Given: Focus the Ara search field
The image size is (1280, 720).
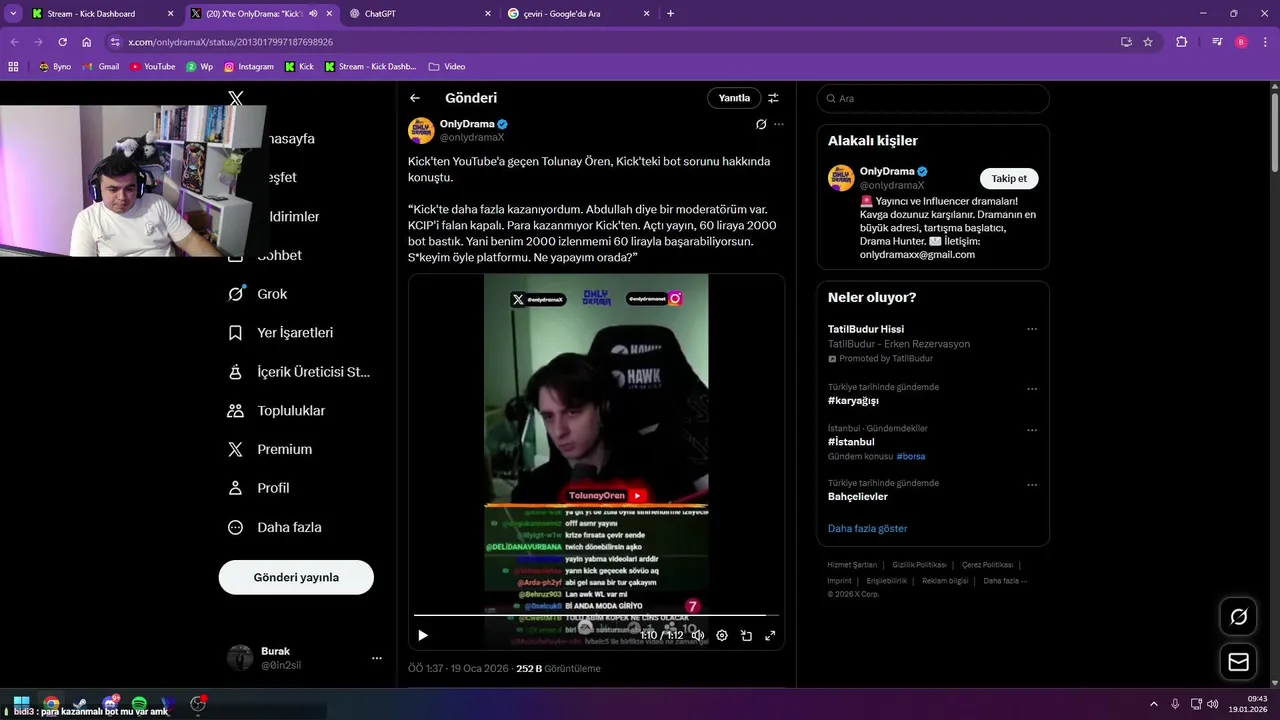Looking at the screenshot, I should click(x=933, y=98).
